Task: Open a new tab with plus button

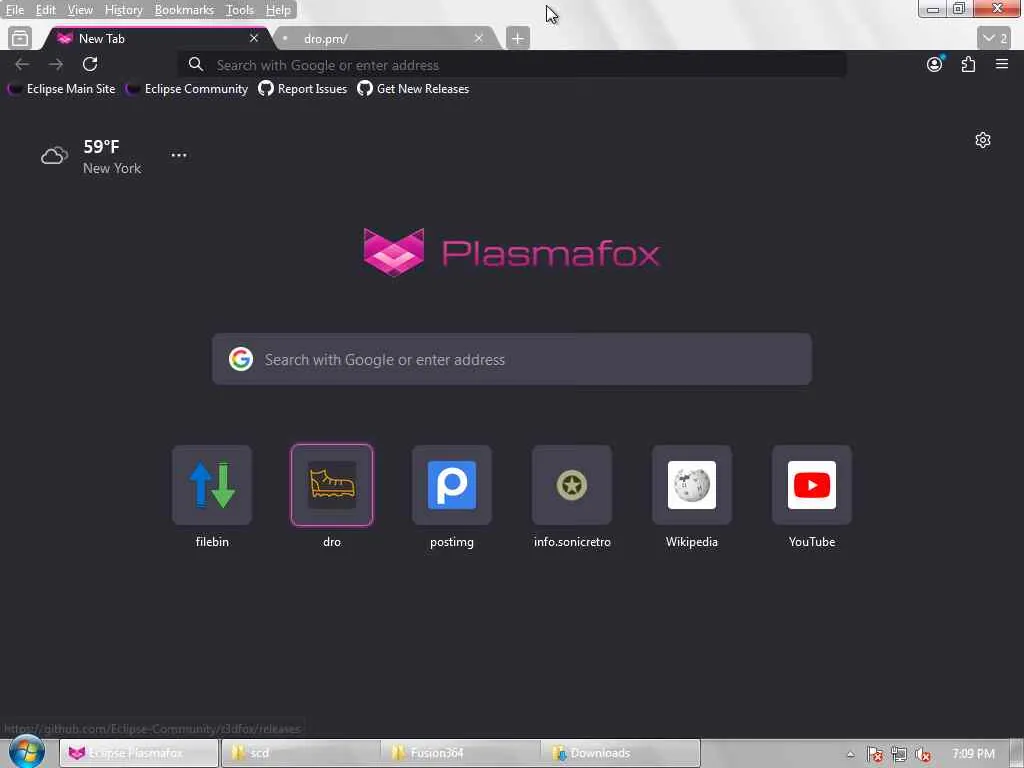Action: (518, 39)
